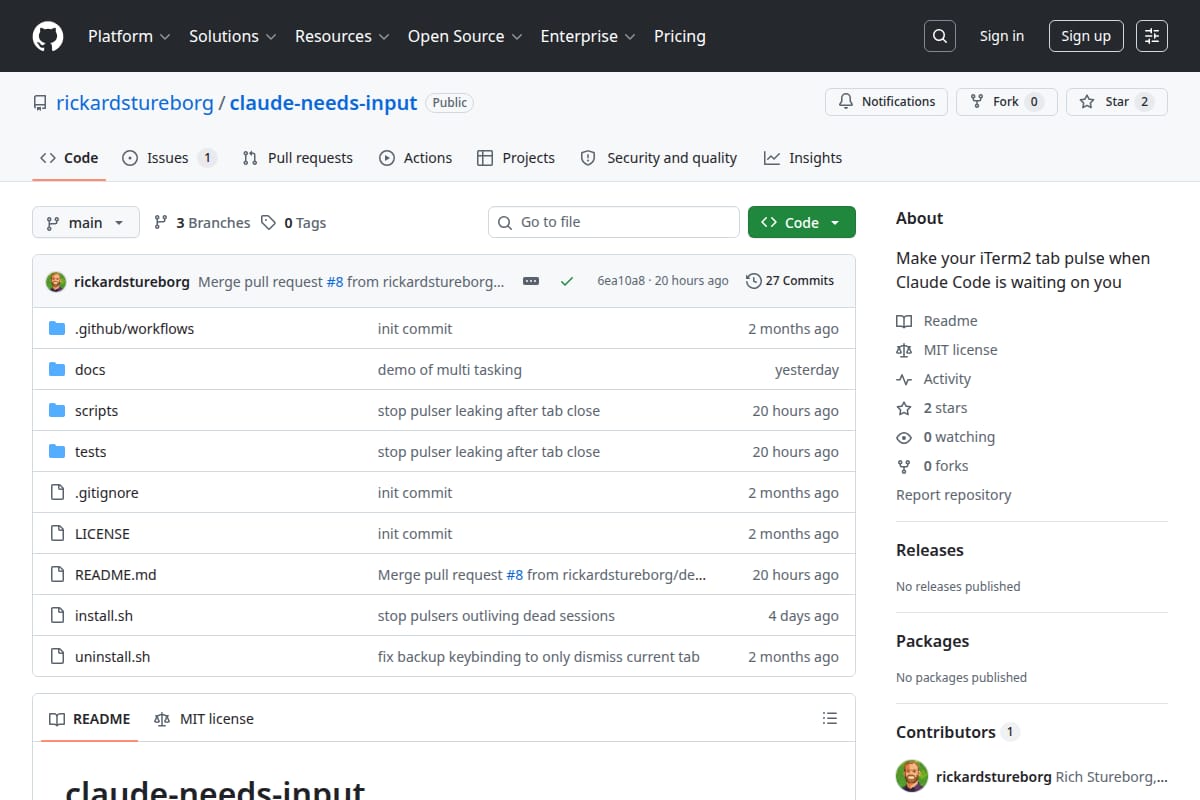Switch to the Issues tab
Image resolution: width=1200 pixels, height=800 pixels.
pos(169,158)
